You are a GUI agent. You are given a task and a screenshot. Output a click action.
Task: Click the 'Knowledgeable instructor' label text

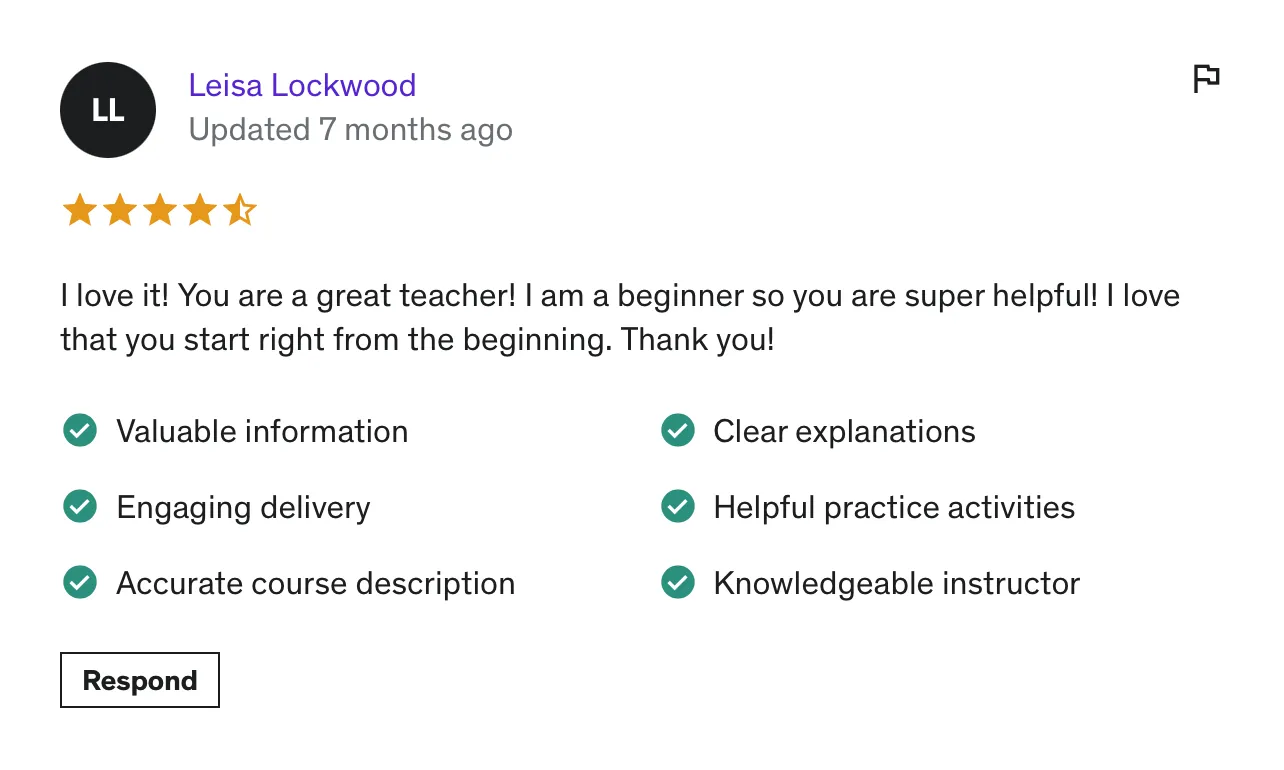(896, 583)
